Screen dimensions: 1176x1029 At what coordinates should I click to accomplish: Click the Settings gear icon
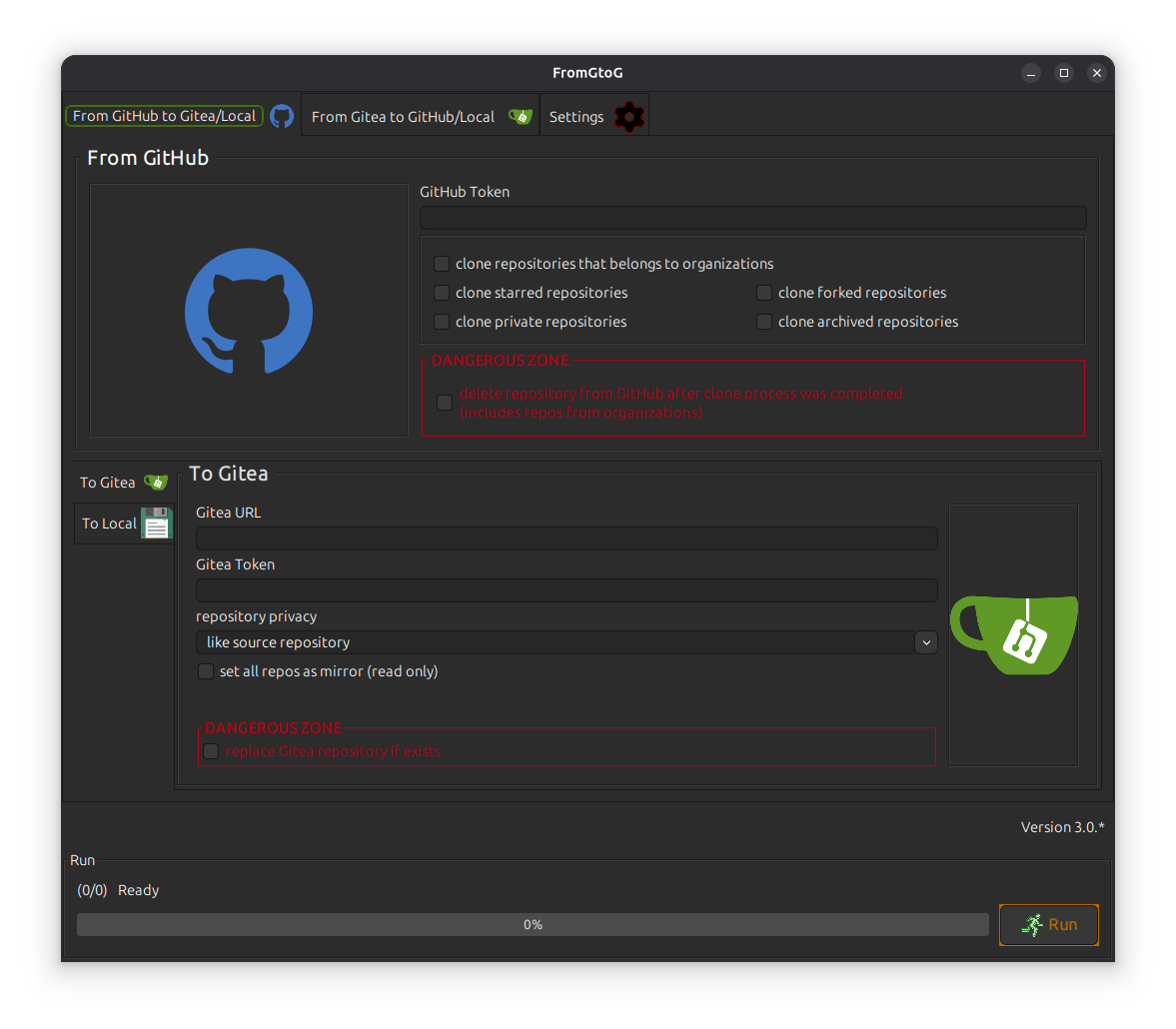coord(629,116)
